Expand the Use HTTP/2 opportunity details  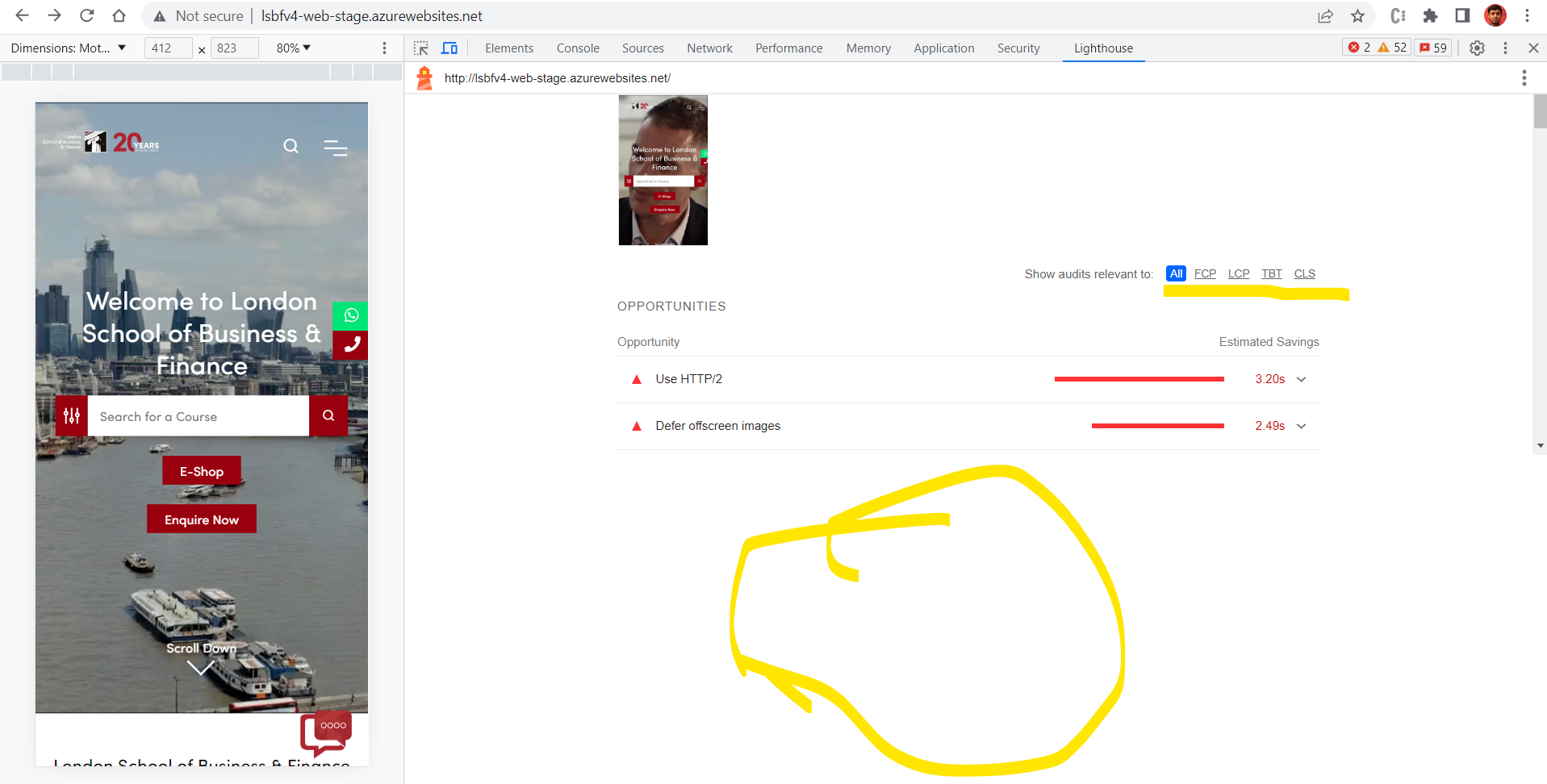(1300, 378)
